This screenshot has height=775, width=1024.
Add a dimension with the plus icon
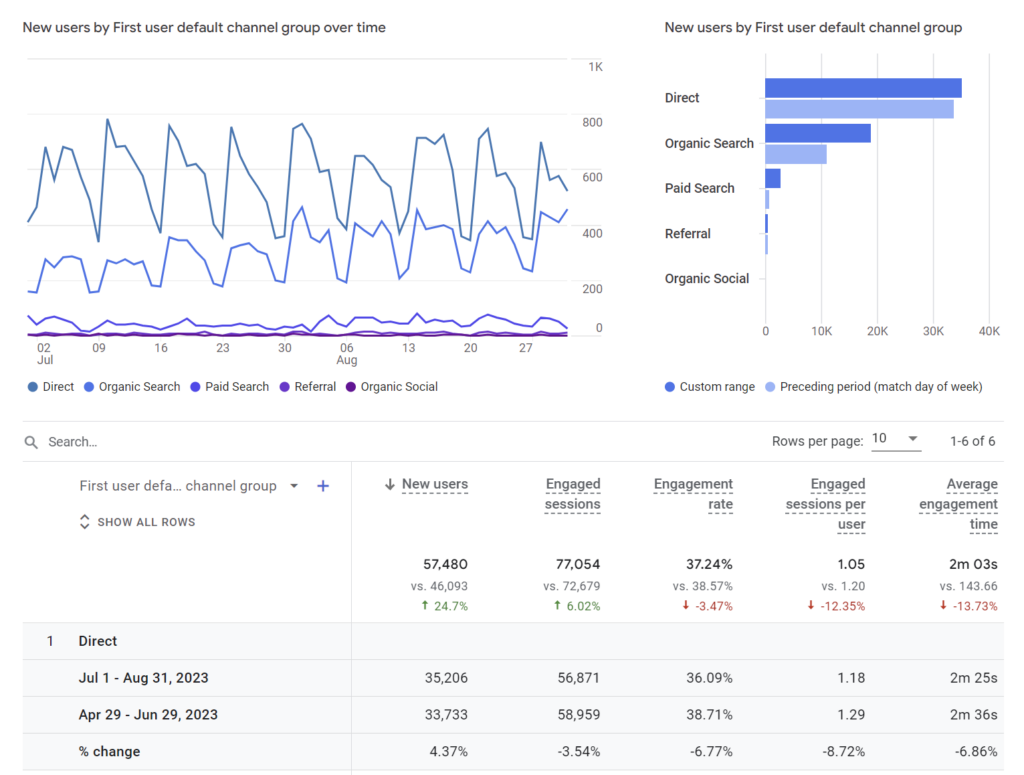323,486
